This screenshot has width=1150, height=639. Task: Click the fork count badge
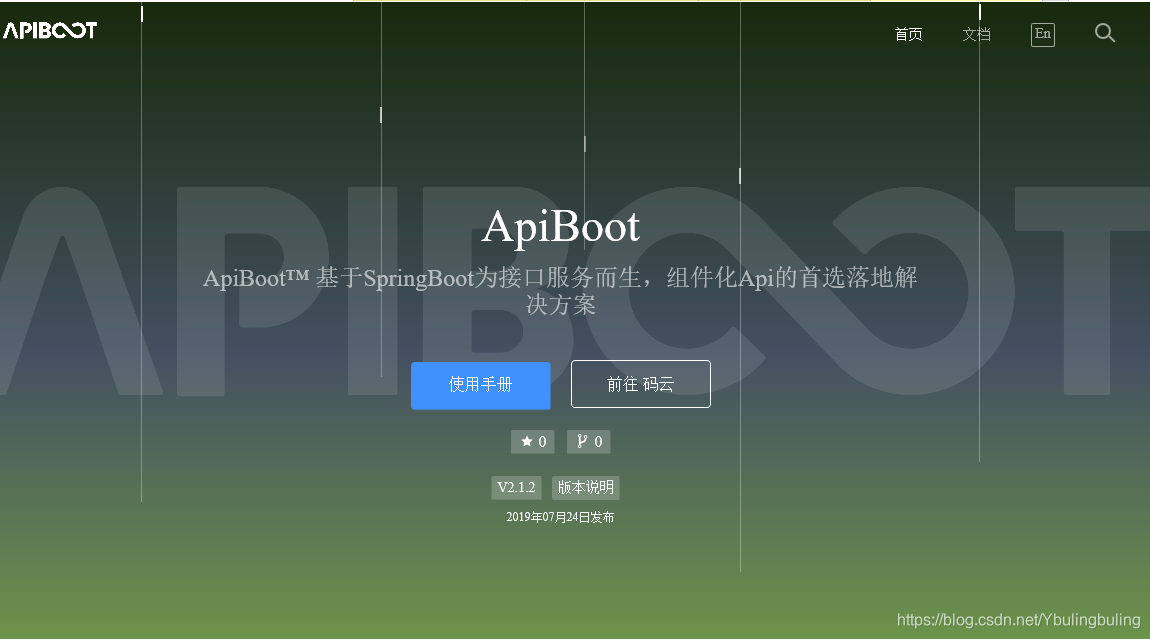588,442
